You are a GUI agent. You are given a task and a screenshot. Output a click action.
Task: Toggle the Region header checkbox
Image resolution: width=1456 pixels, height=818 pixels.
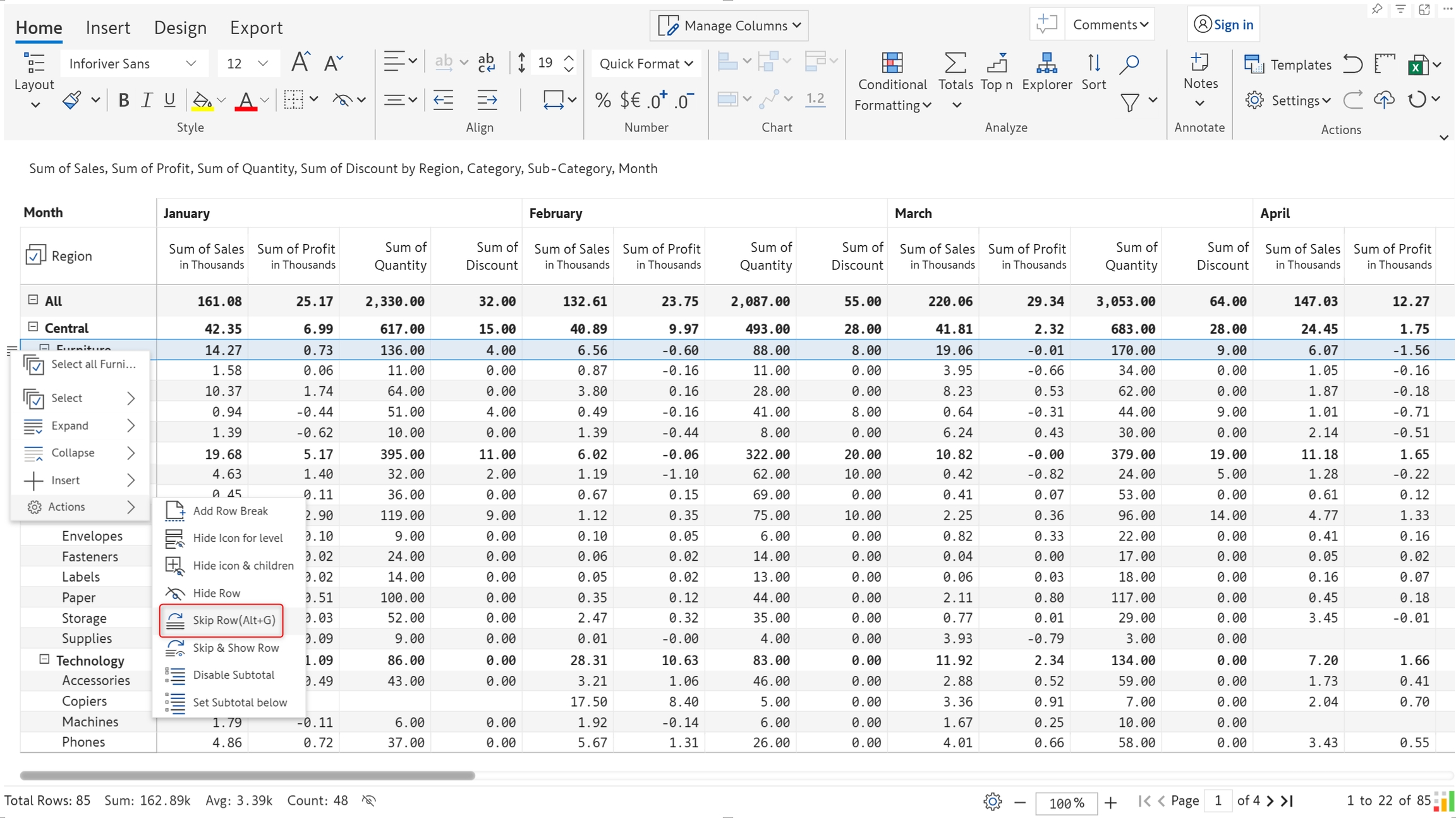(x=35, y=255)
